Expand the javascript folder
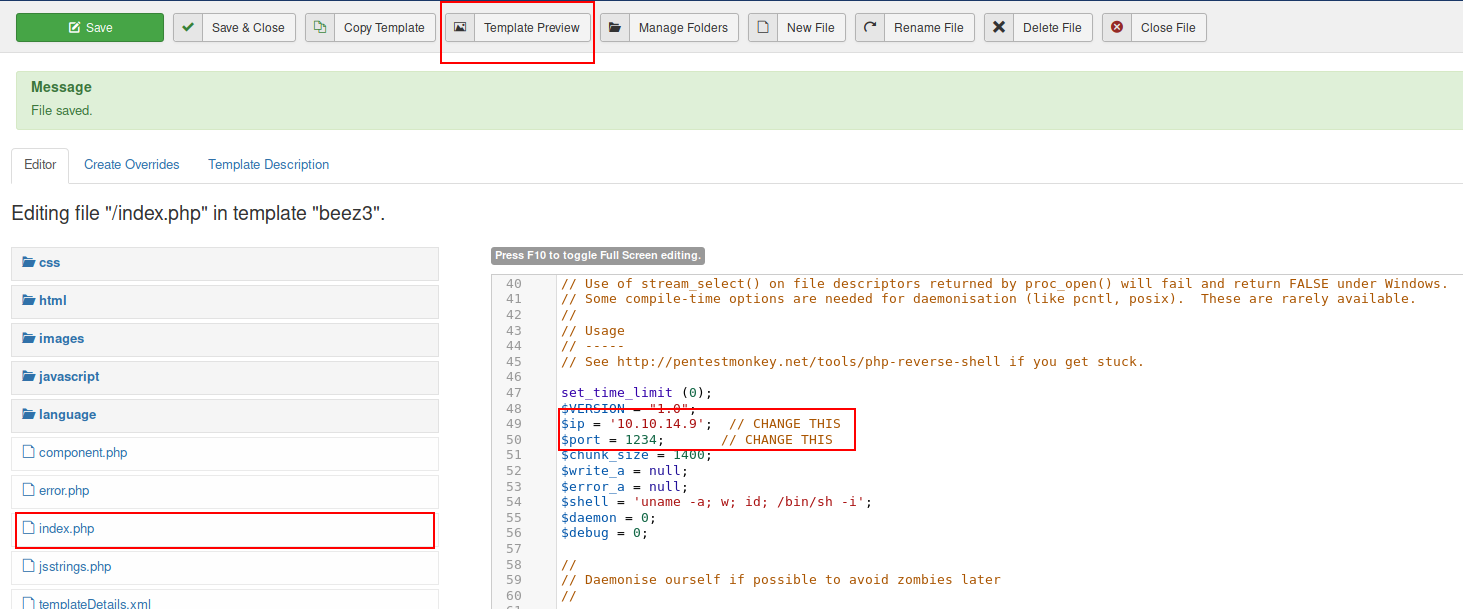The image size is (1463, 609). coord(227,377)
